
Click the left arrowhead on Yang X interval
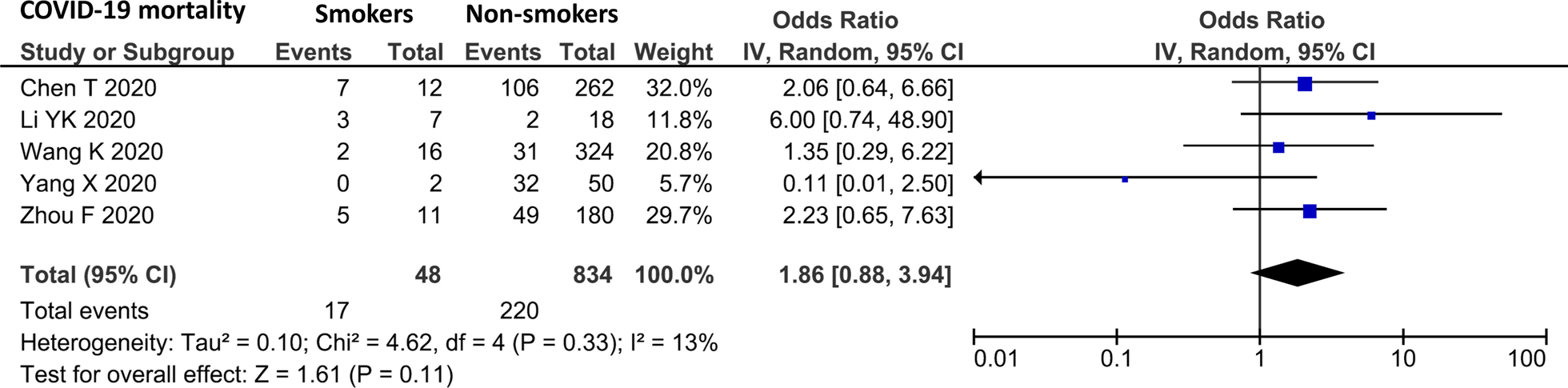tap(978, 178)
